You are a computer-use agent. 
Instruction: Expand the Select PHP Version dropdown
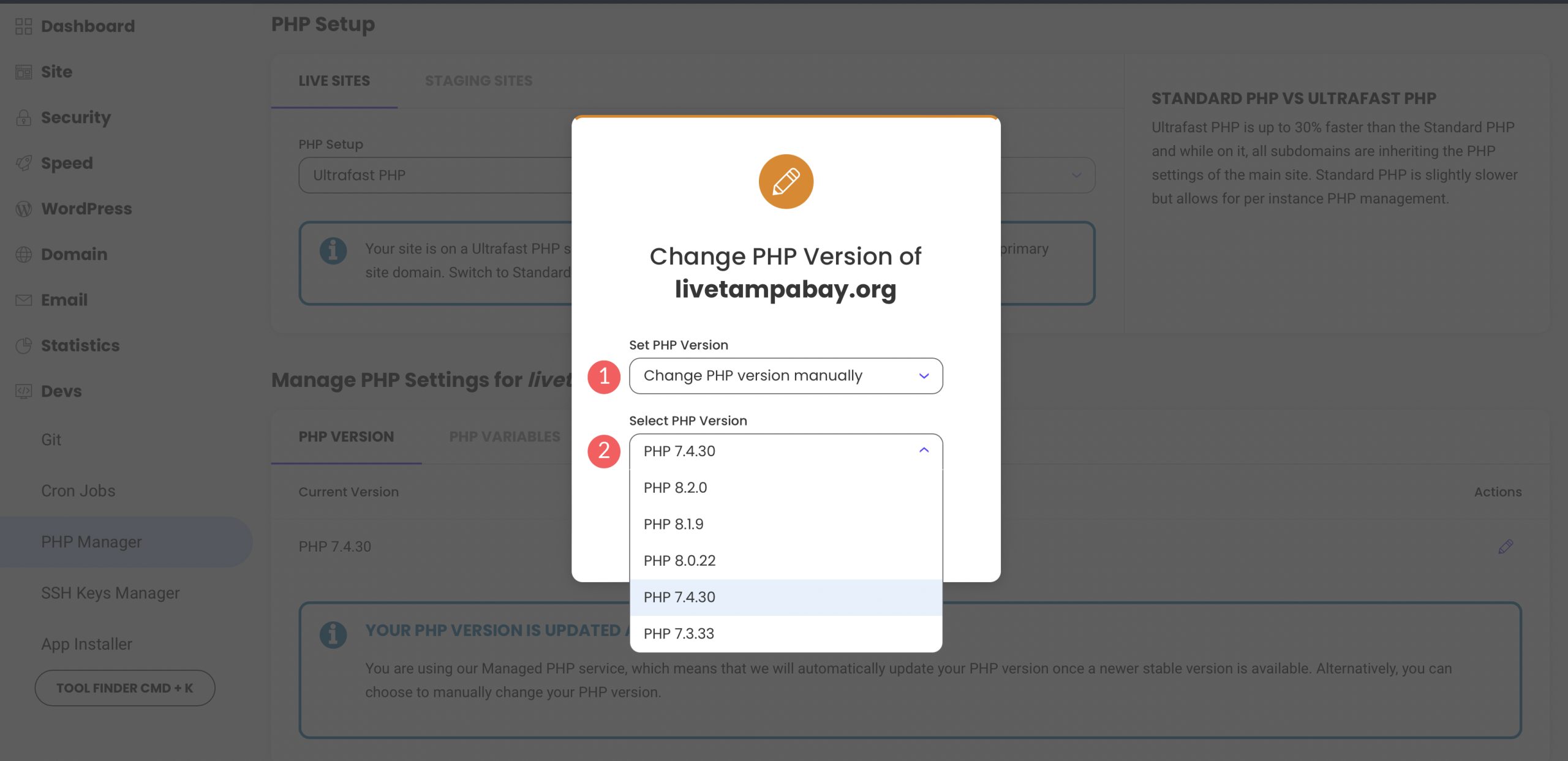[x=785, y=450]
